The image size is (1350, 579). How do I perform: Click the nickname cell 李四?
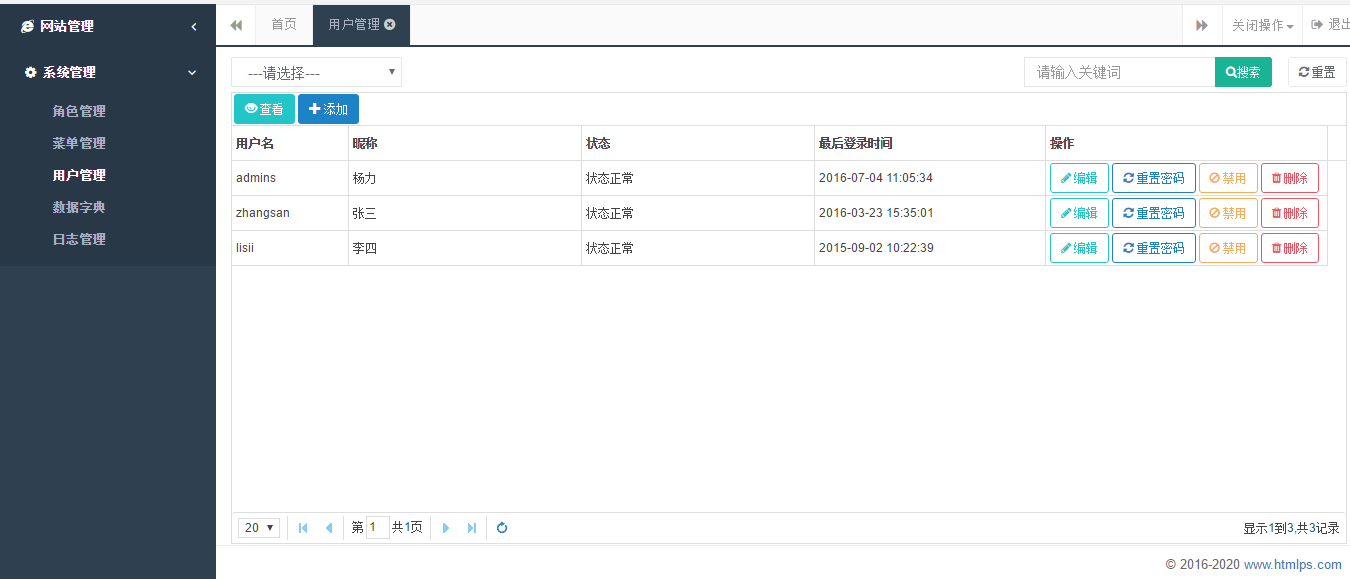[x=465, y=248]
